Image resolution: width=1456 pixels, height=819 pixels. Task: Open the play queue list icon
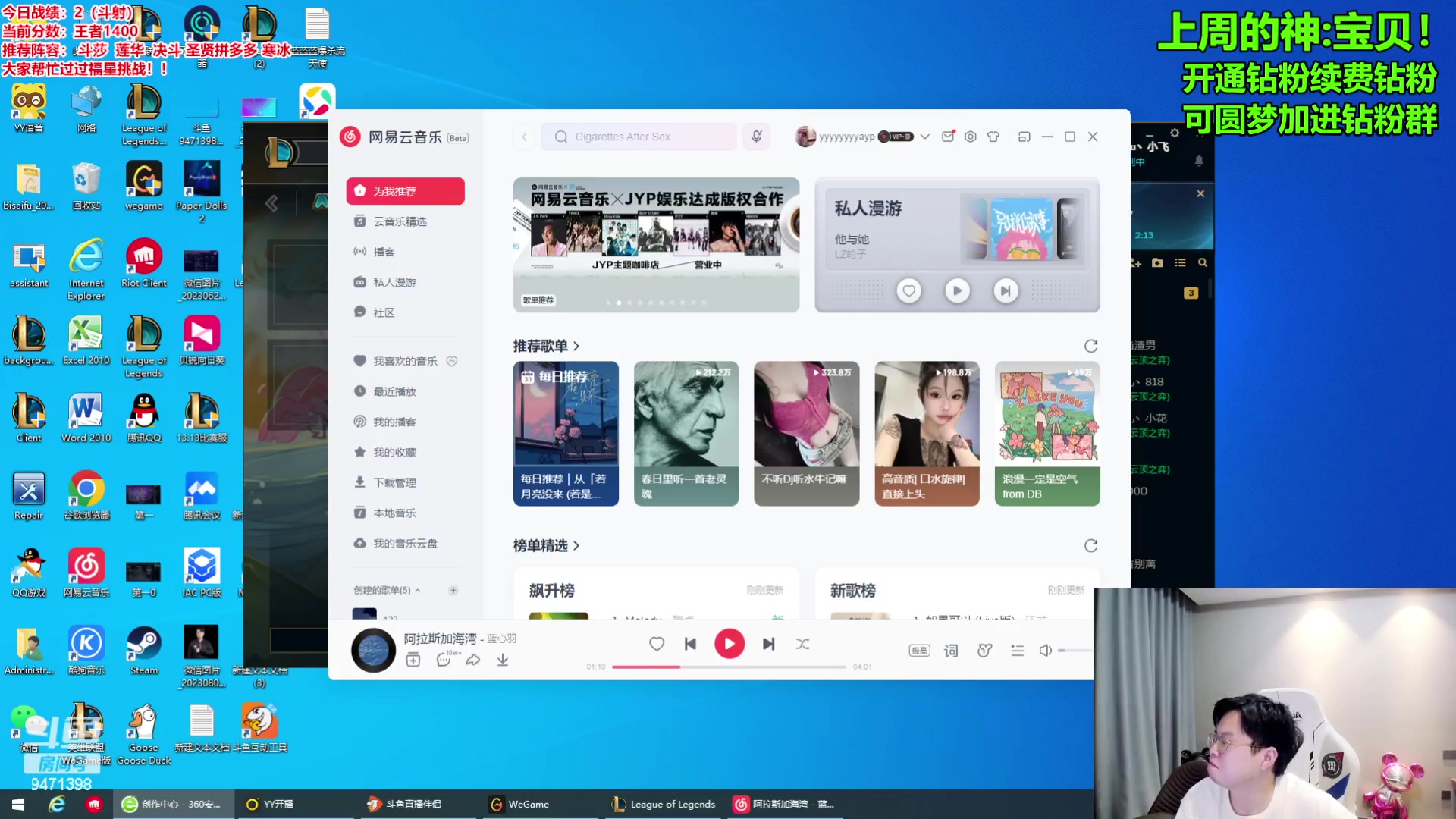[1017, 650]
